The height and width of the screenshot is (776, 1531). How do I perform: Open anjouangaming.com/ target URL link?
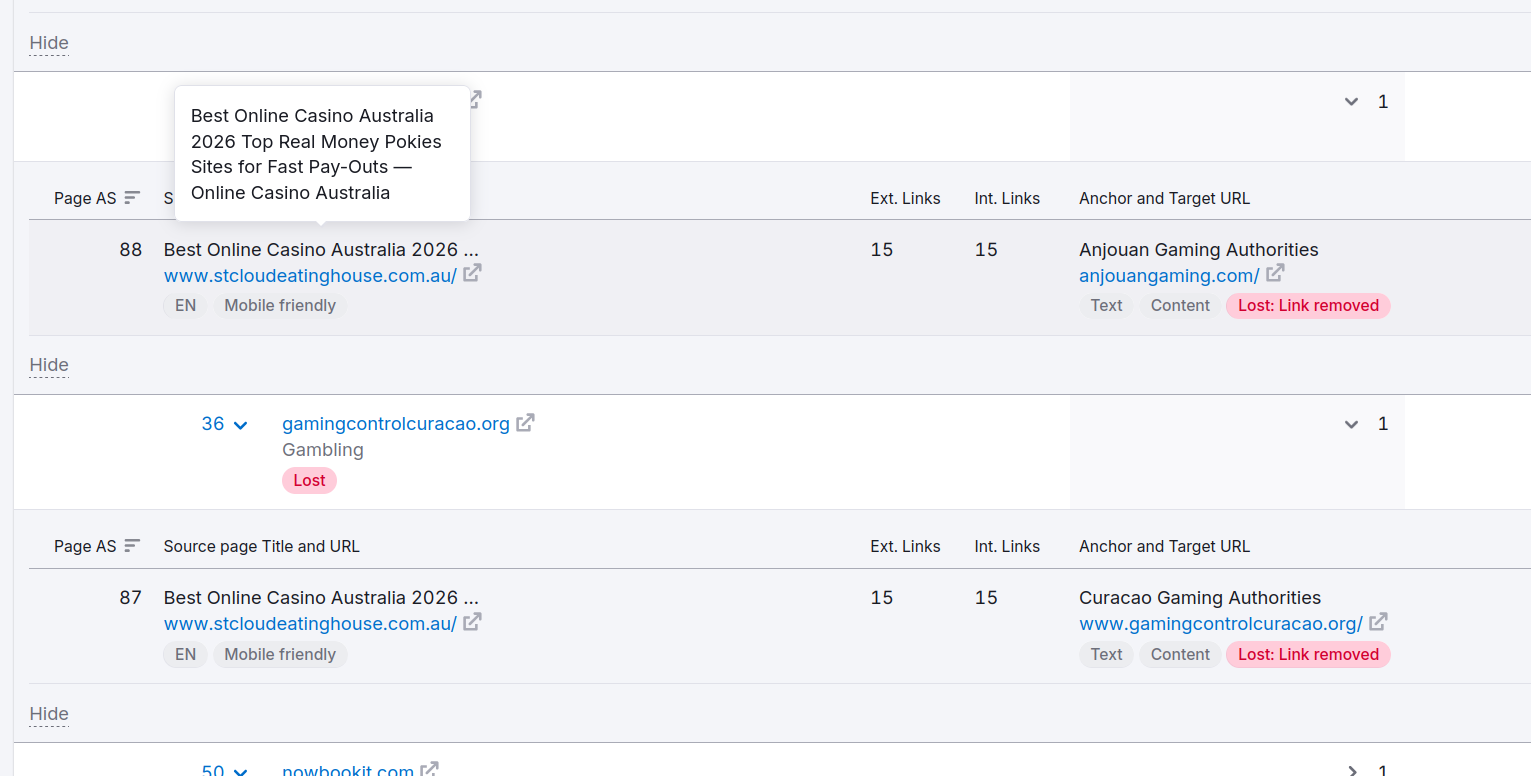click(1169, 275)
